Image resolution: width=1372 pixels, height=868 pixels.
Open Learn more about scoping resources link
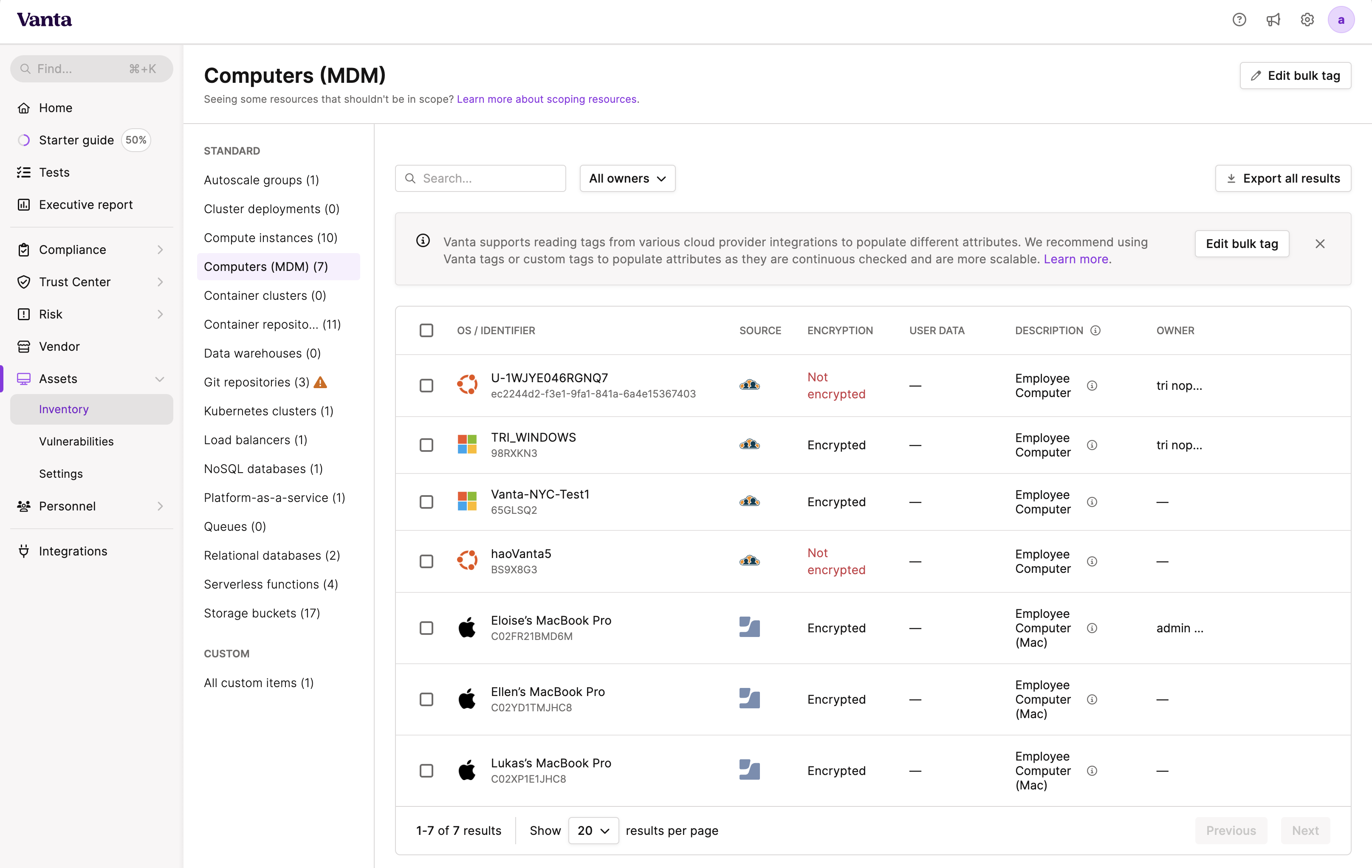[x=546, y=99]
